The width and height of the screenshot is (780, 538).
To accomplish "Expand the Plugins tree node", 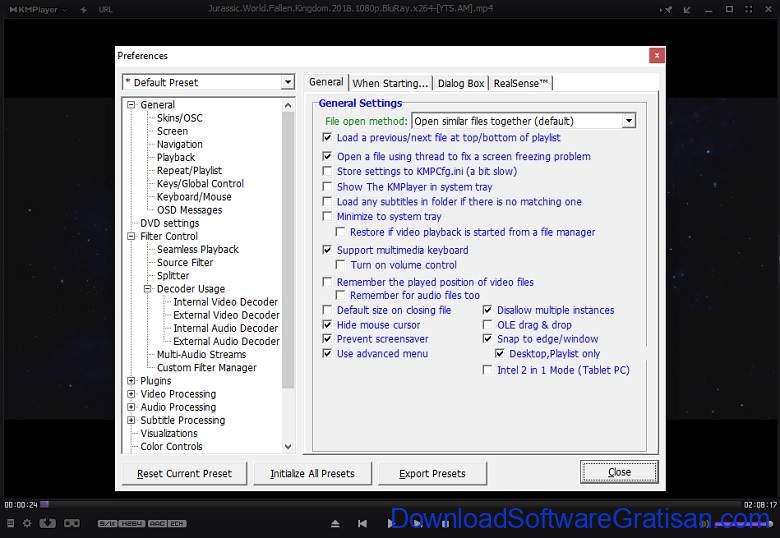I will point(131,381).
